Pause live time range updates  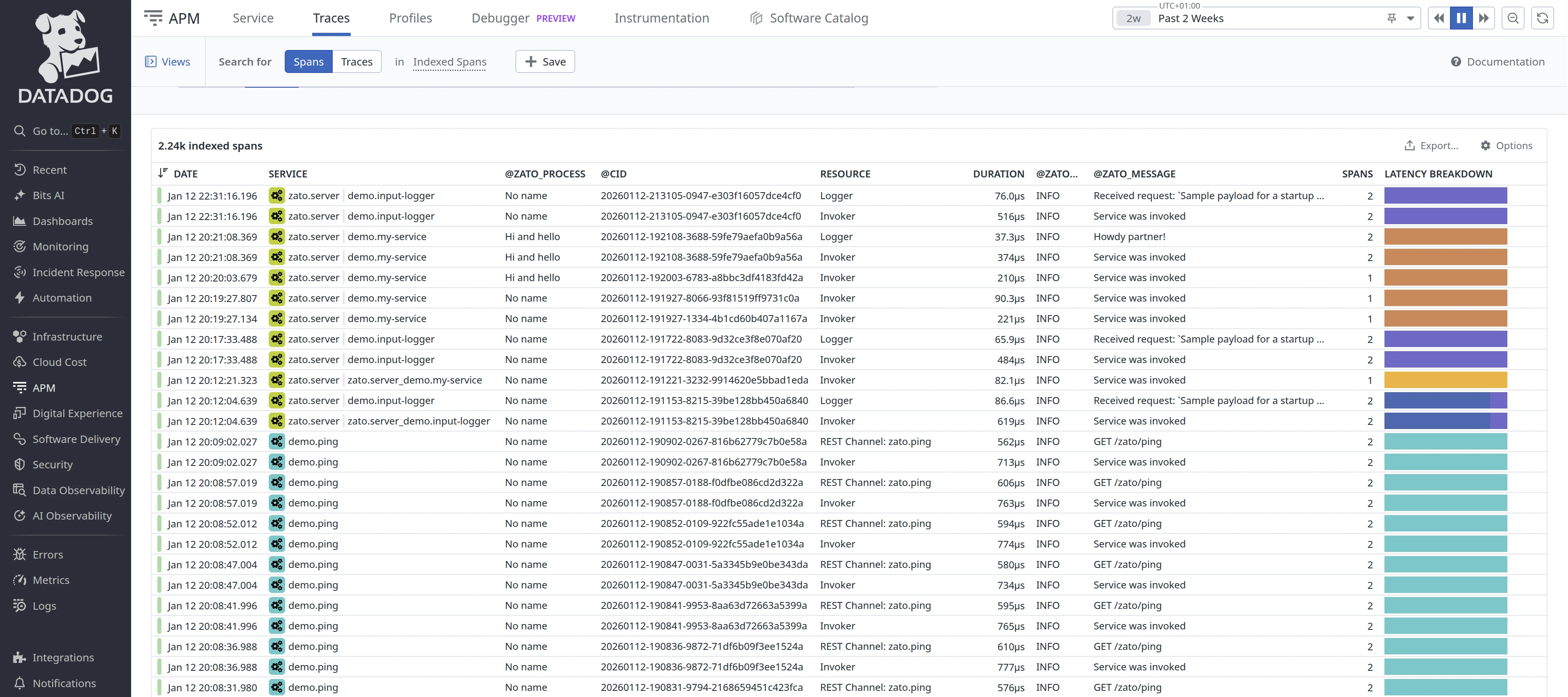1461,18
